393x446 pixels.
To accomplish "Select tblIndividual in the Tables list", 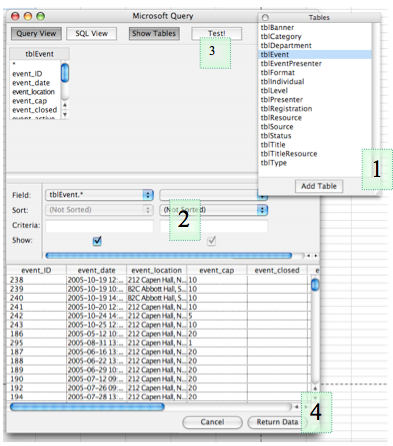I will [x=315, y=82].
